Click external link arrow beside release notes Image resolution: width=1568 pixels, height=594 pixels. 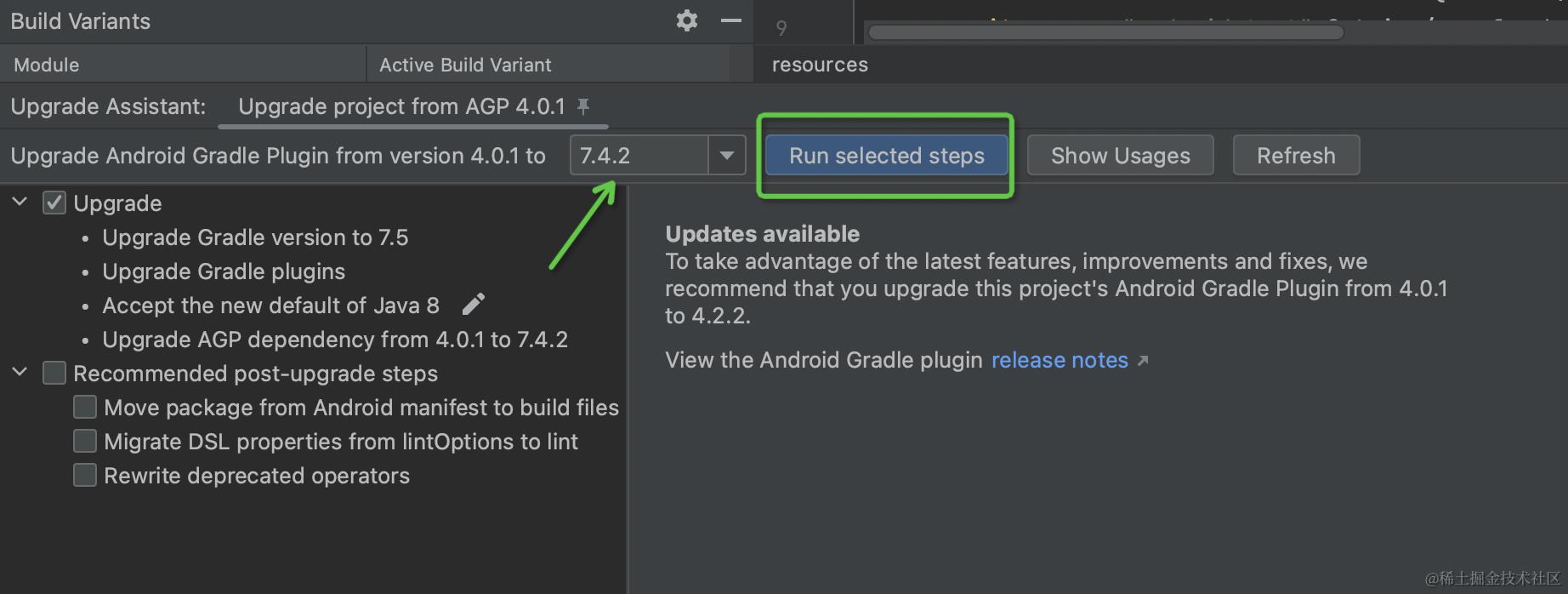[1143, 361]
